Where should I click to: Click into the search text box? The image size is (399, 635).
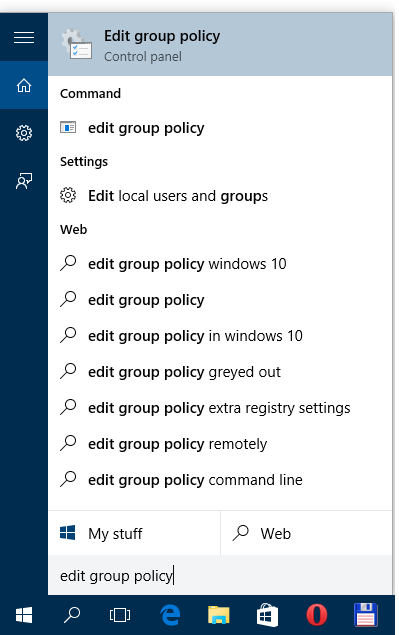(x=220, y=575)
